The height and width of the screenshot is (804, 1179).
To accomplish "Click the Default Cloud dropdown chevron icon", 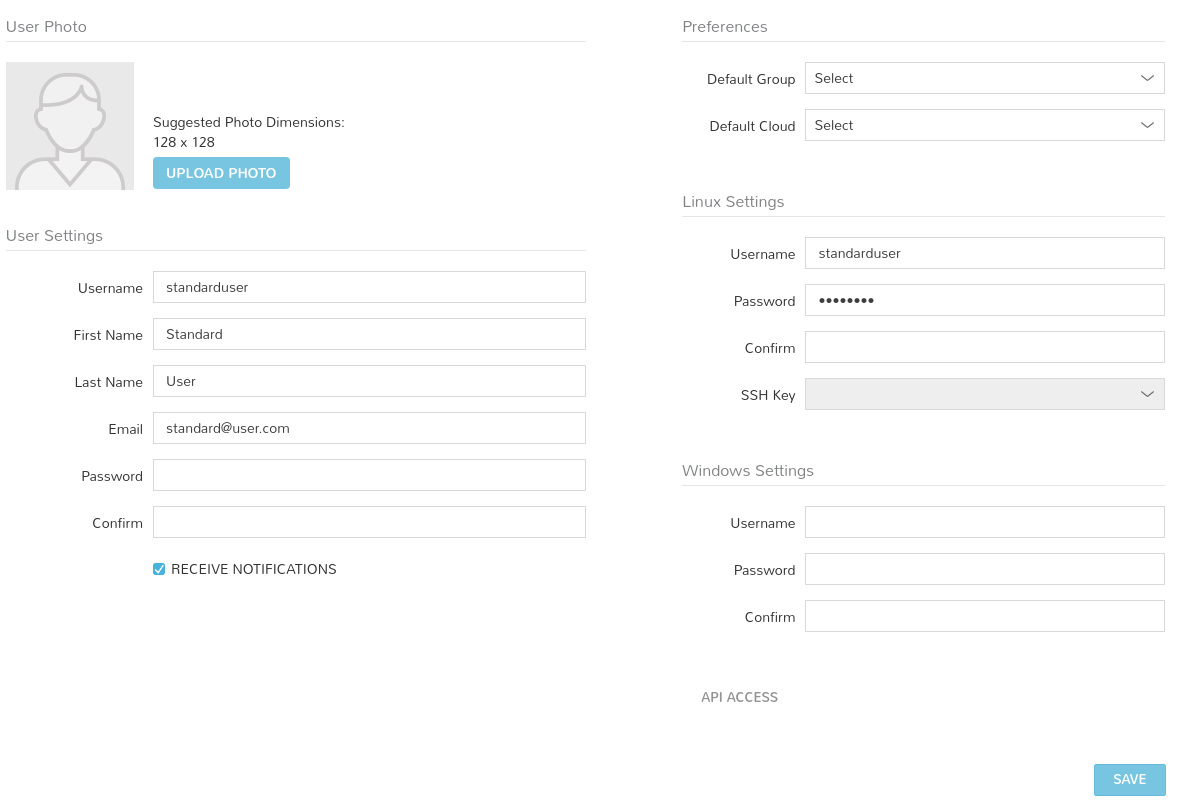I will [x=1147, y=126].
